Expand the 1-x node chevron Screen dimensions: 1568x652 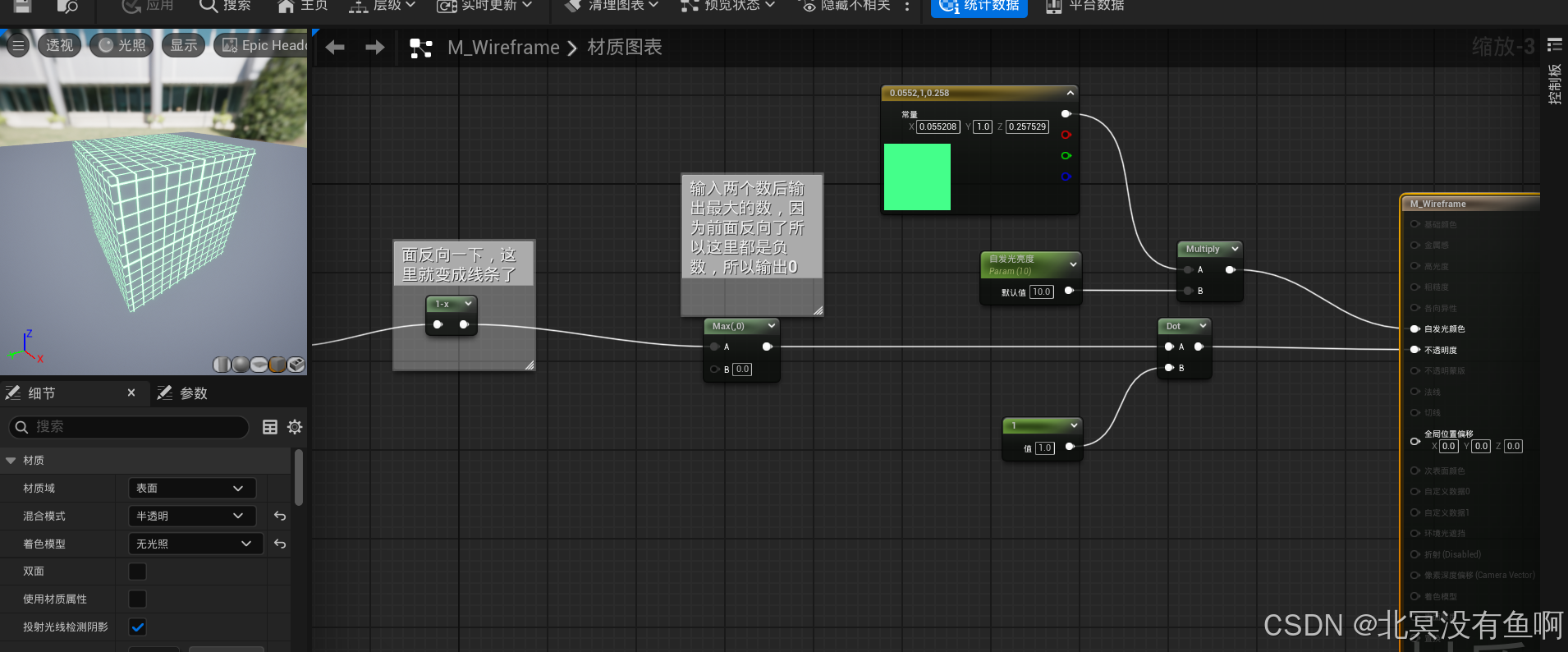(469, 304)
